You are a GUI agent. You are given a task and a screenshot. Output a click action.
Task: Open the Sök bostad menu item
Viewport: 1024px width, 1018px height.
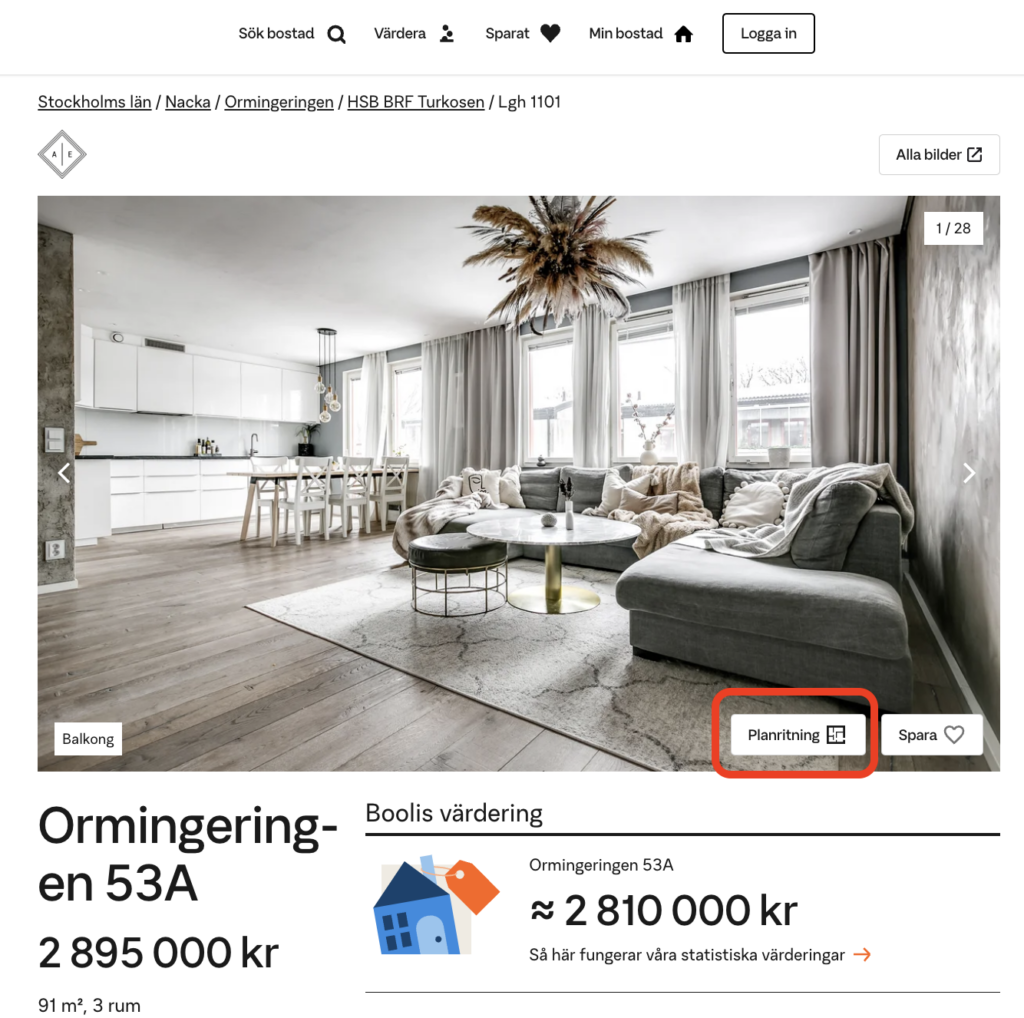coord(292,34)
